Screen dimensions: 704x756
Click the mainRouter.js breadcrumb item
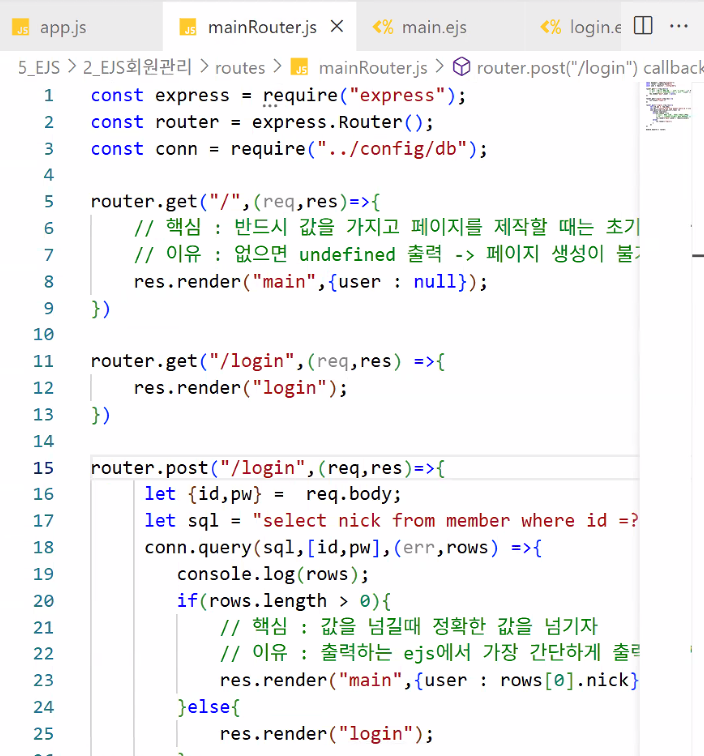(x=373, y=68)
